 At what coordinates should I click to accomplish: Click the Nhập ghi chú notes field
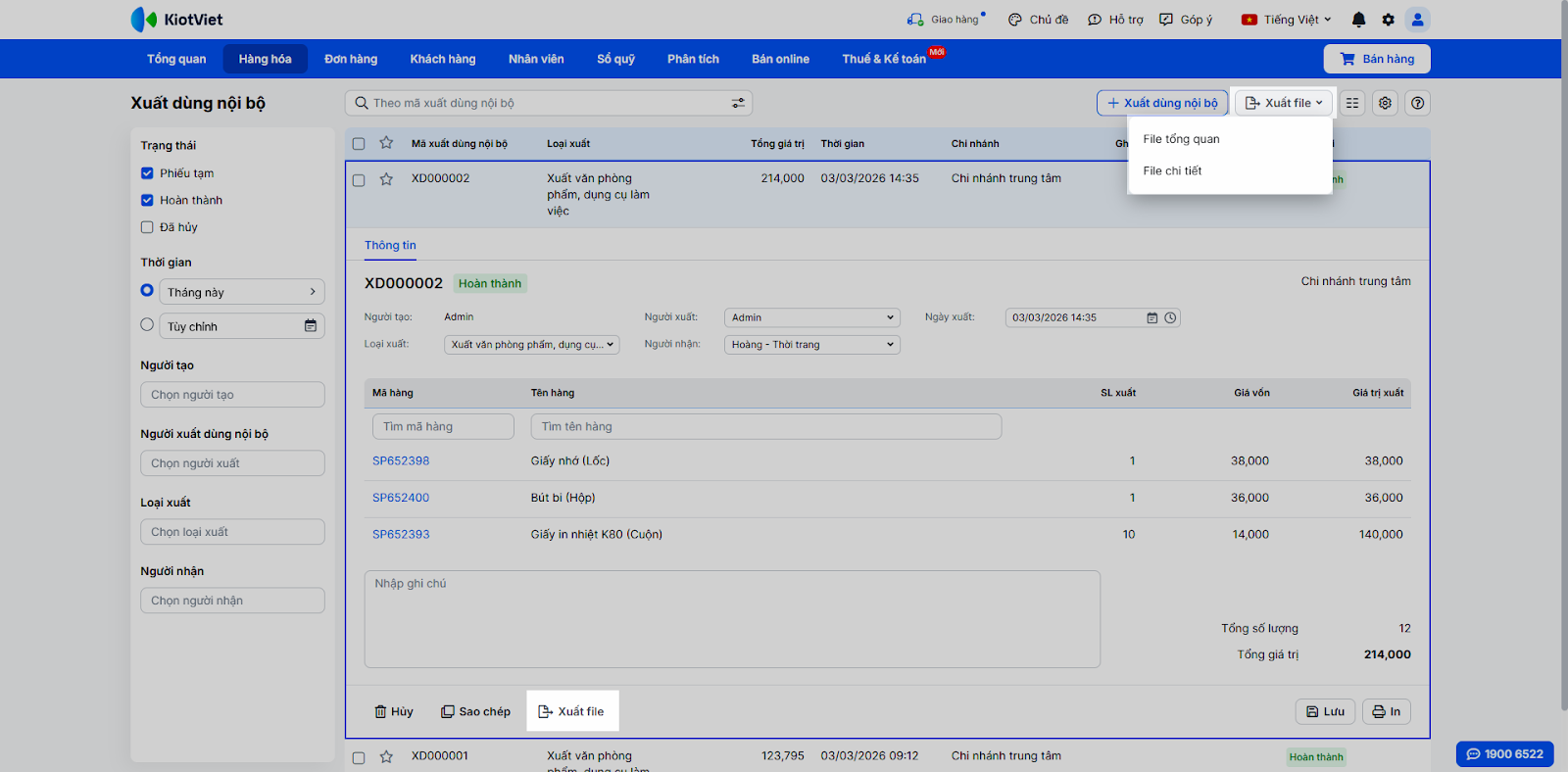click(x=731, y=619)
